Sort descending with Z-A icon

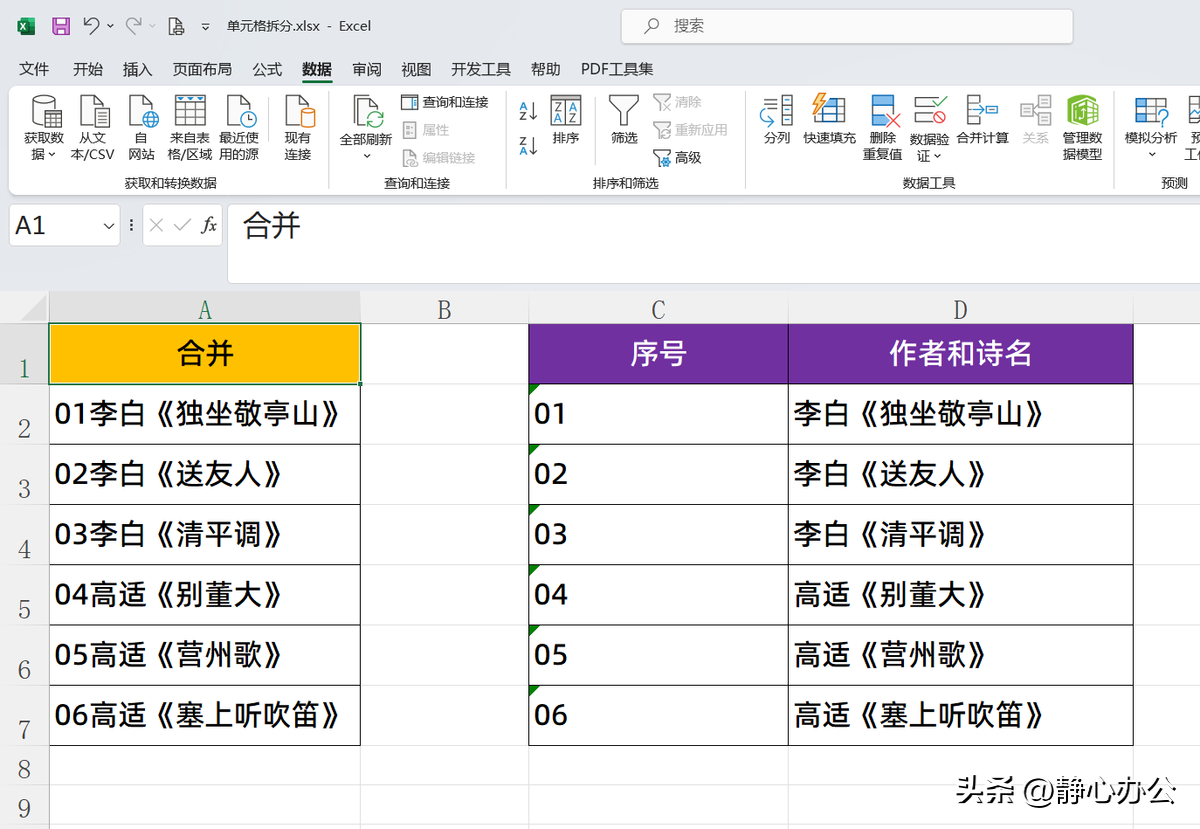[528, 145]
